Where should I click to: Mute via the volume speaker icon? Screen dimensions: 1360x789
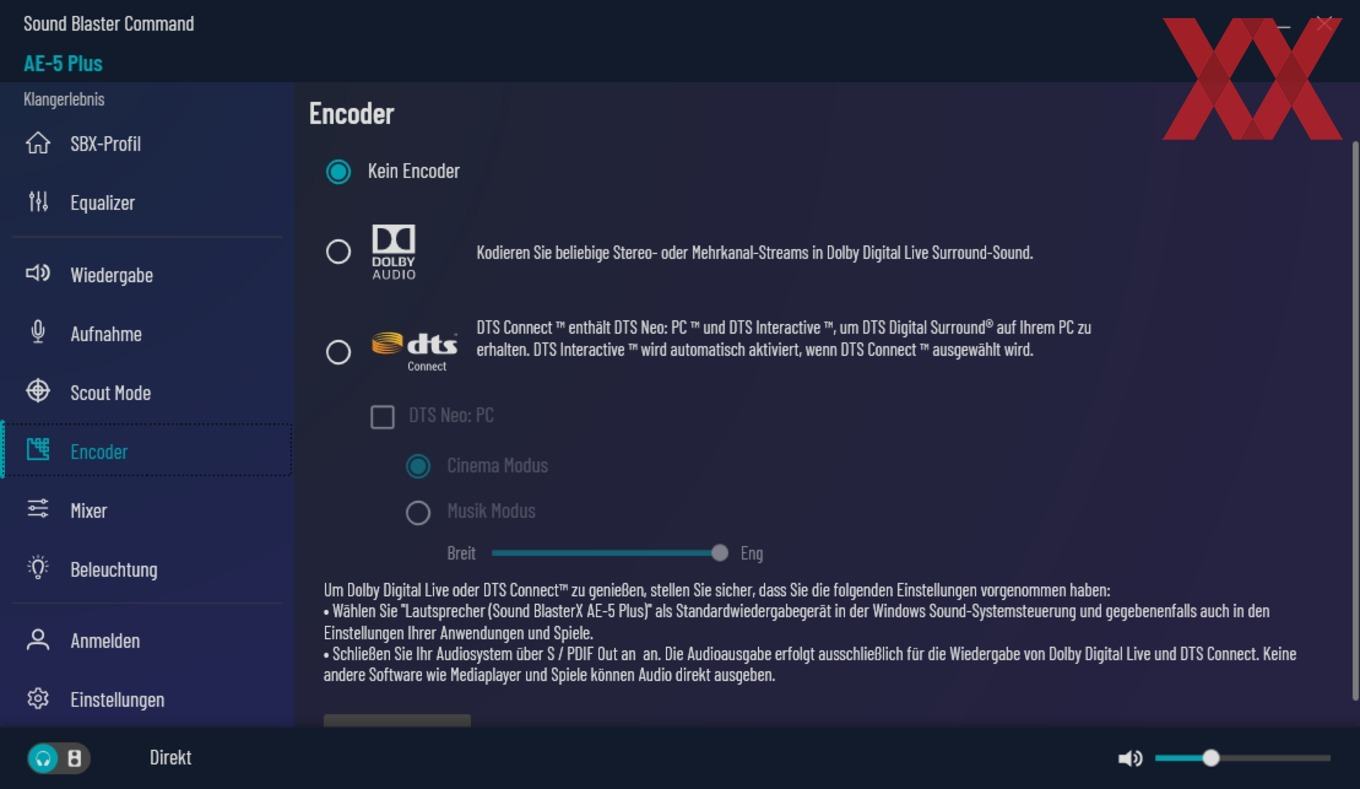1130,758
